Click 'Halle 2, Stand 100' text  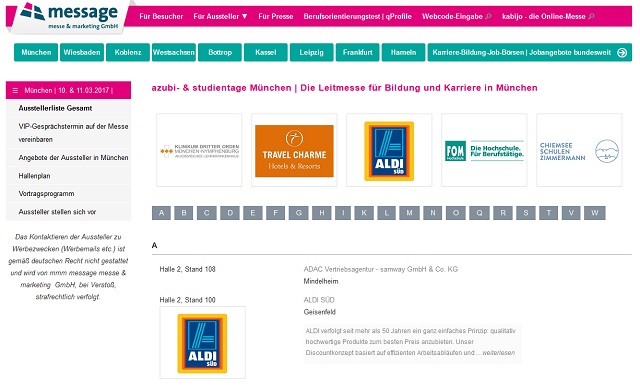[187, 300]
